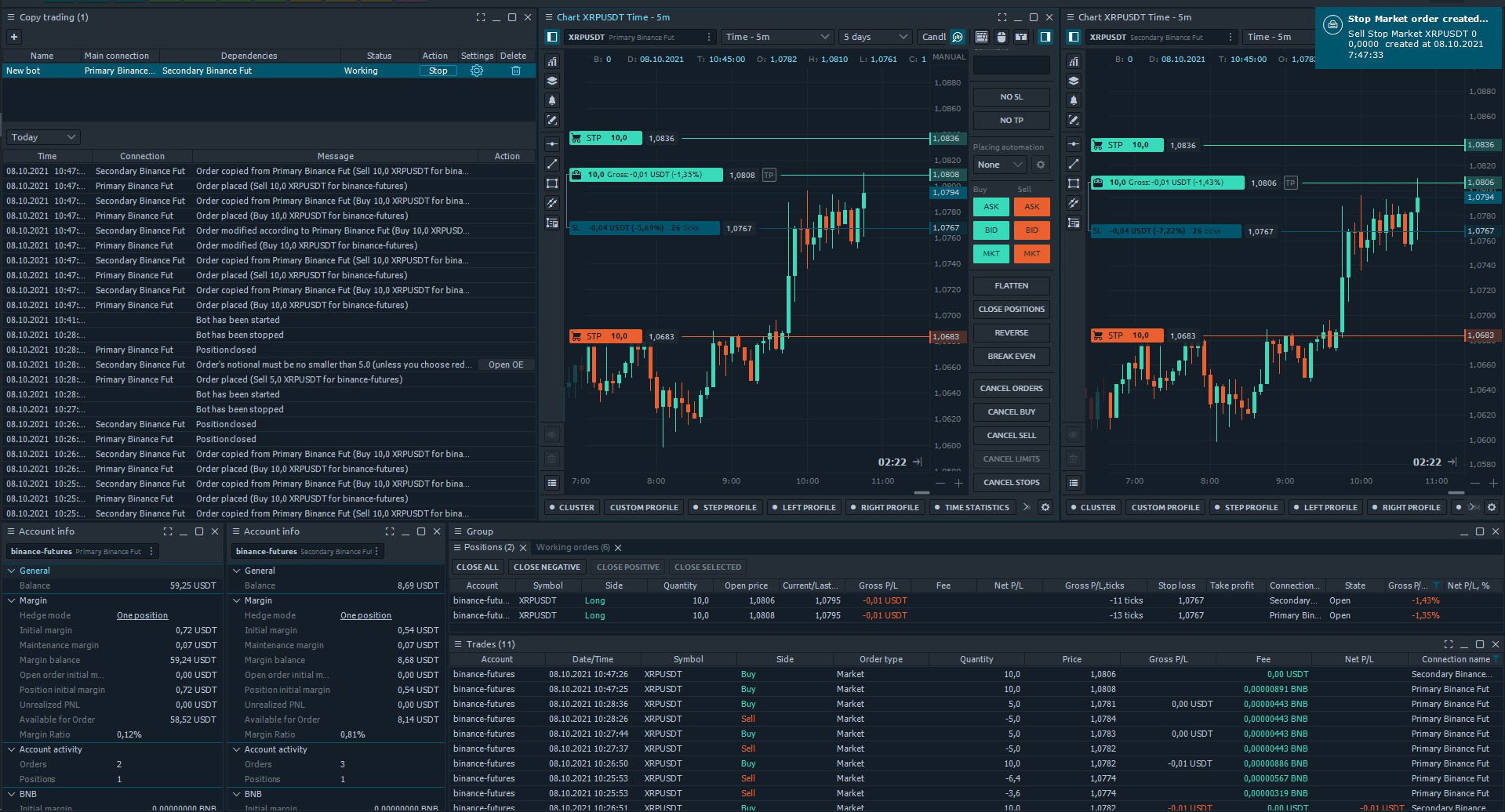Toggle CLUSTER in primary chart
1505x812 pixels.
572,508
